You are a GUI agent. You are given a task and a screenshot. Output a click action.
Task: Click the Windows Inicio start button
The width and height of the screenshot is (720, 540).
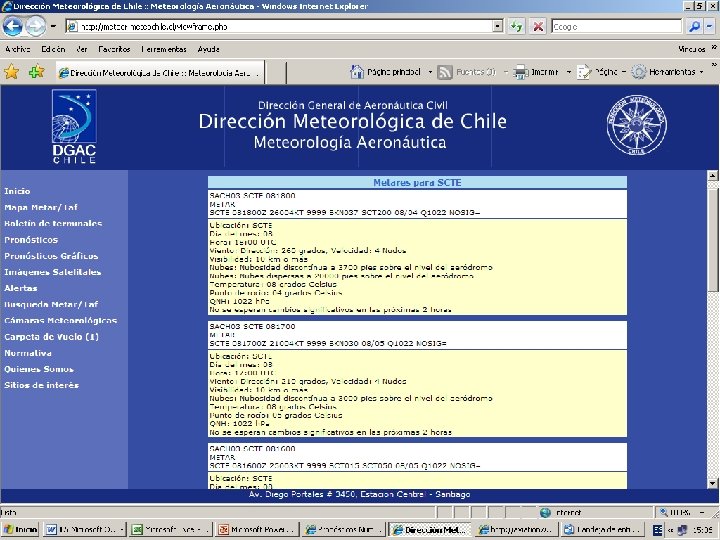click(21, 529)
